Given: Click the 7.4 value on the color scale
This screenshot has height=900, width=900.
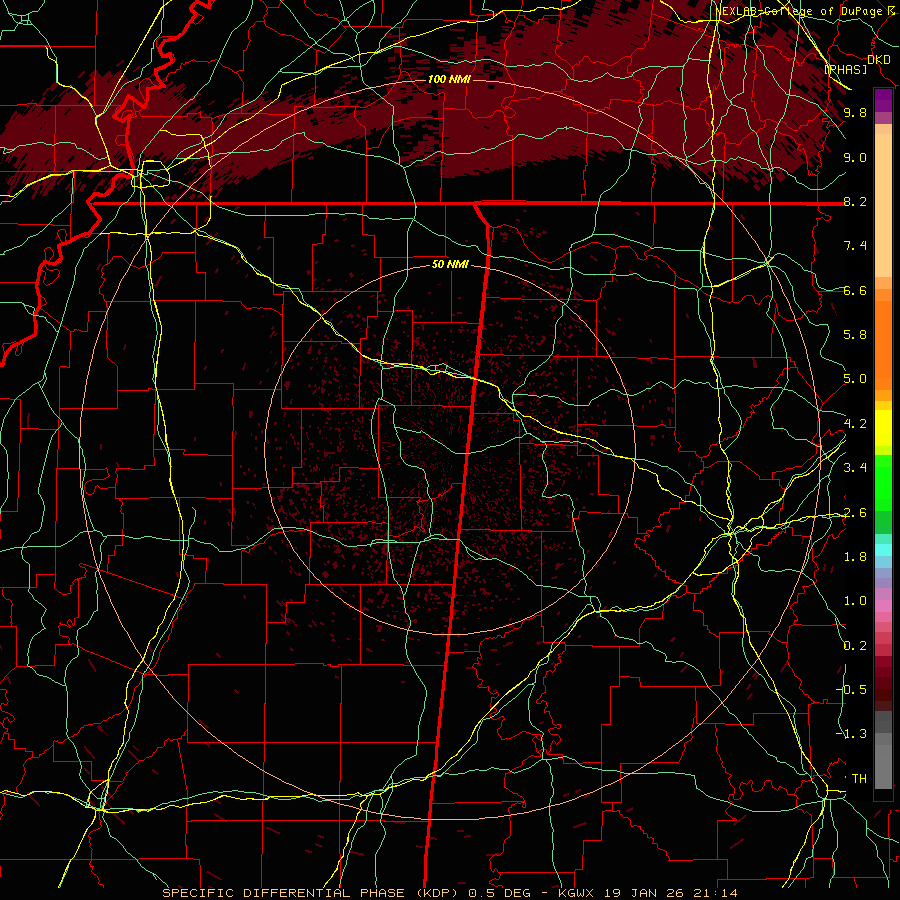Looking at the screenshot, I should 855,246.
